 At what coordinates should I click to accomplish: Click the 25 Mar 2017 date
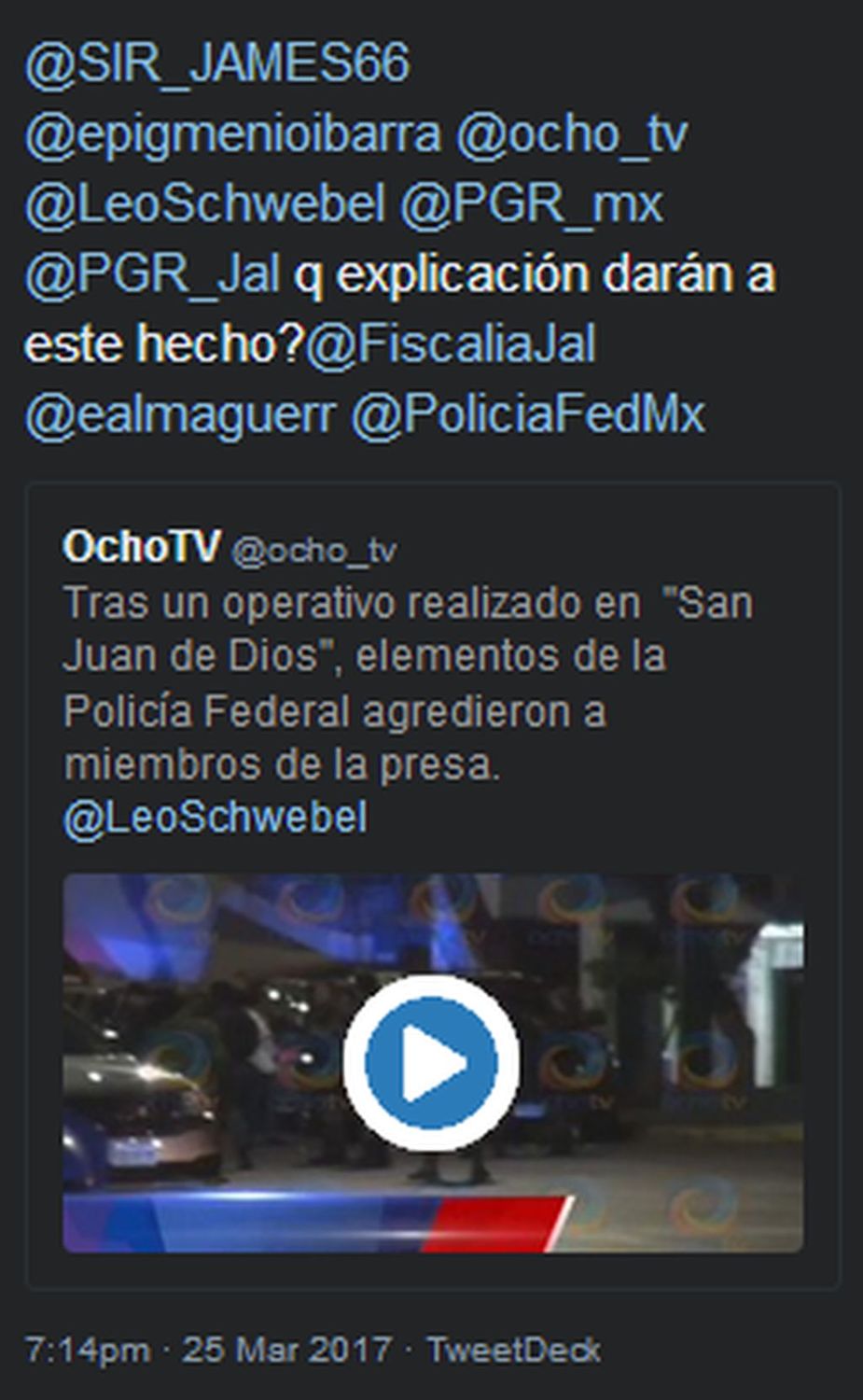286,1350
